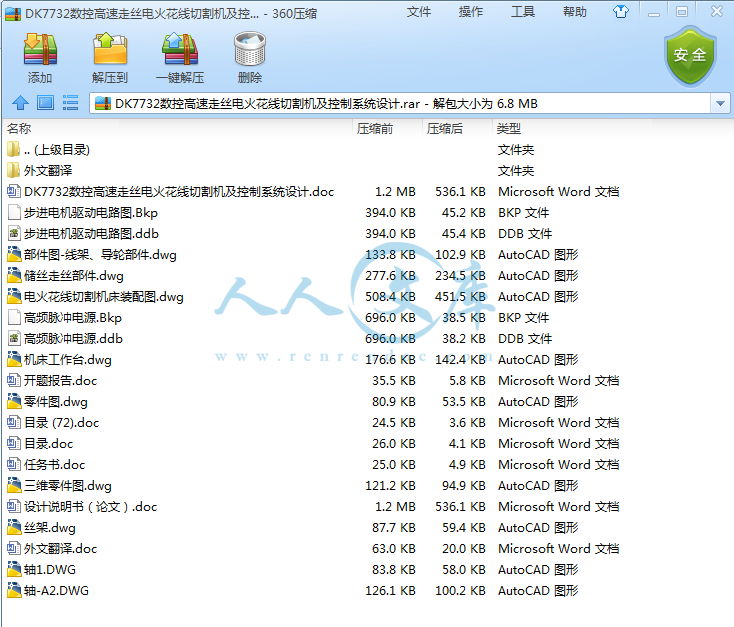This screenshot has width=734, height=627.
Task: Click AutoCAD icon of 三维零件图.dwg
Action: [14, 485]
